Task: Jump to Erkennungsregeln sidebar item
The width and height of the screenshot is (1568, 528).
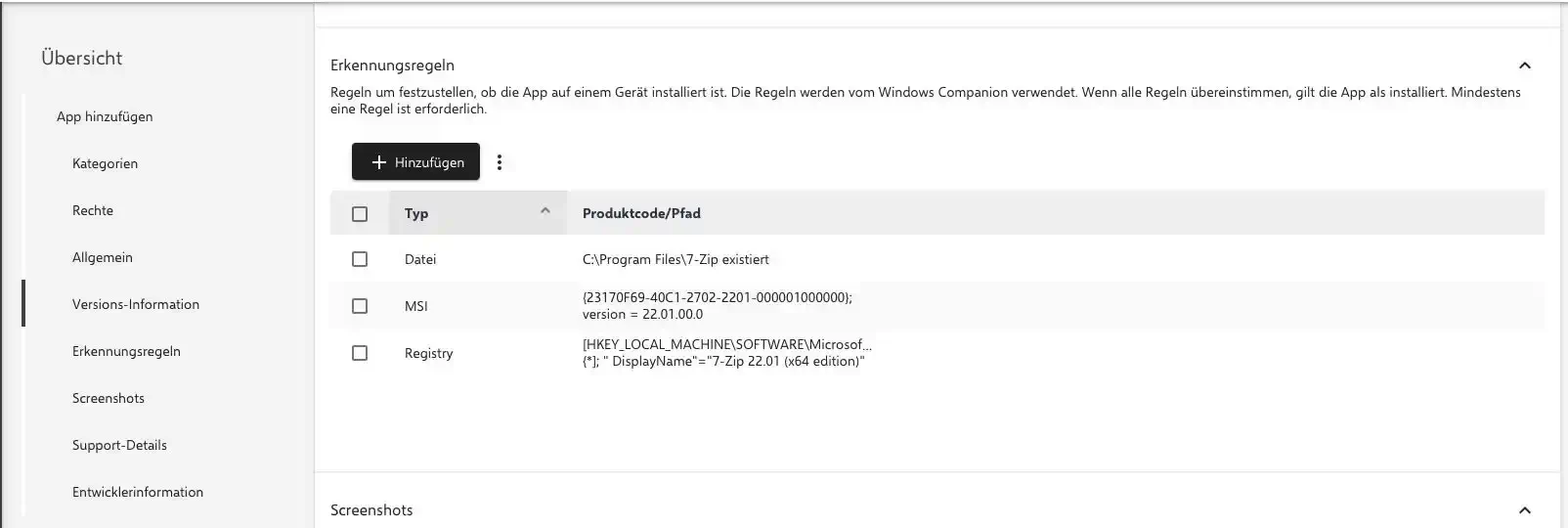Action: coord(126,351)
